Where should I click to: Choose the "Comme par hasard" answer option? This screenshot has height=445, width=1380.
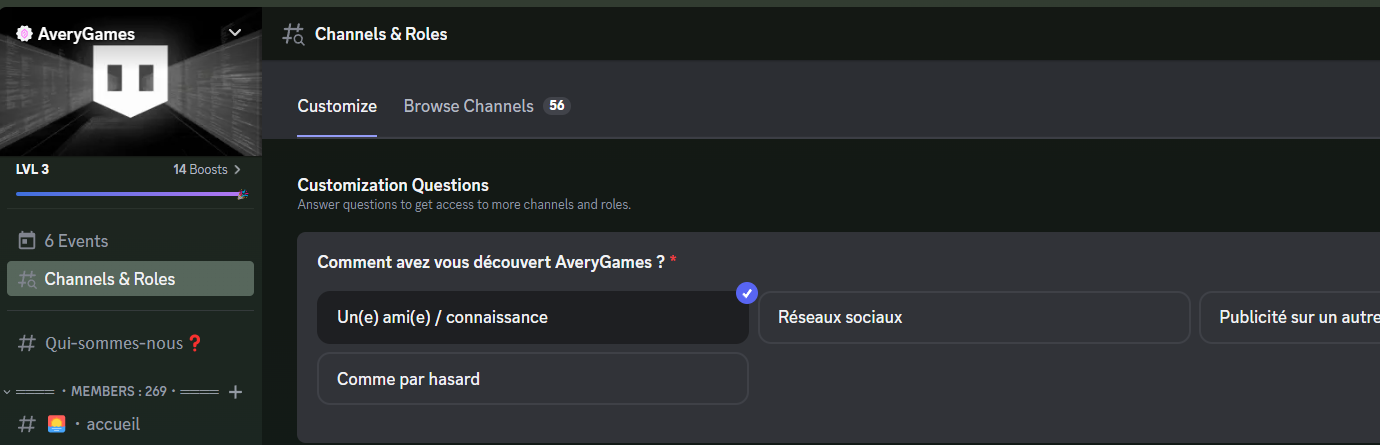pos(532,379)
